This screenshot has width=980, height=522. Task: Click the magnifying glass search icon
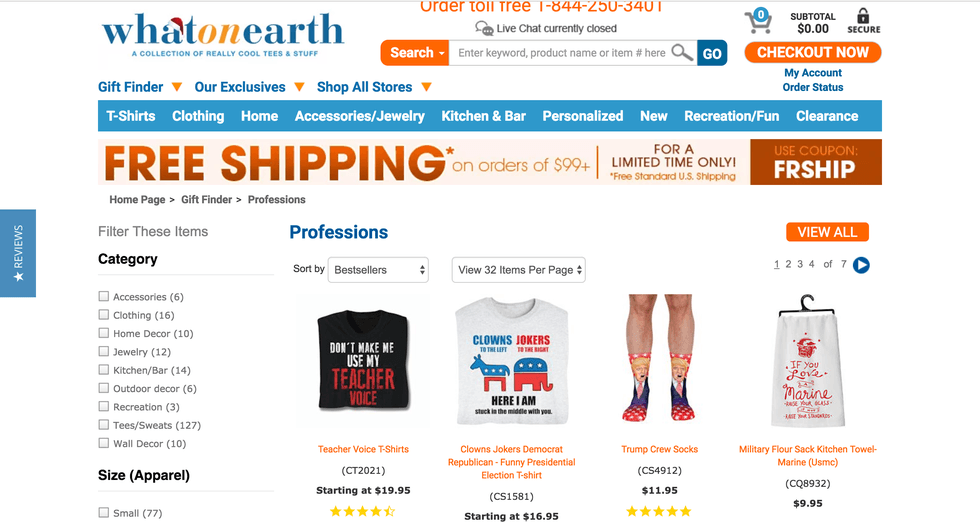click(682, 53)
